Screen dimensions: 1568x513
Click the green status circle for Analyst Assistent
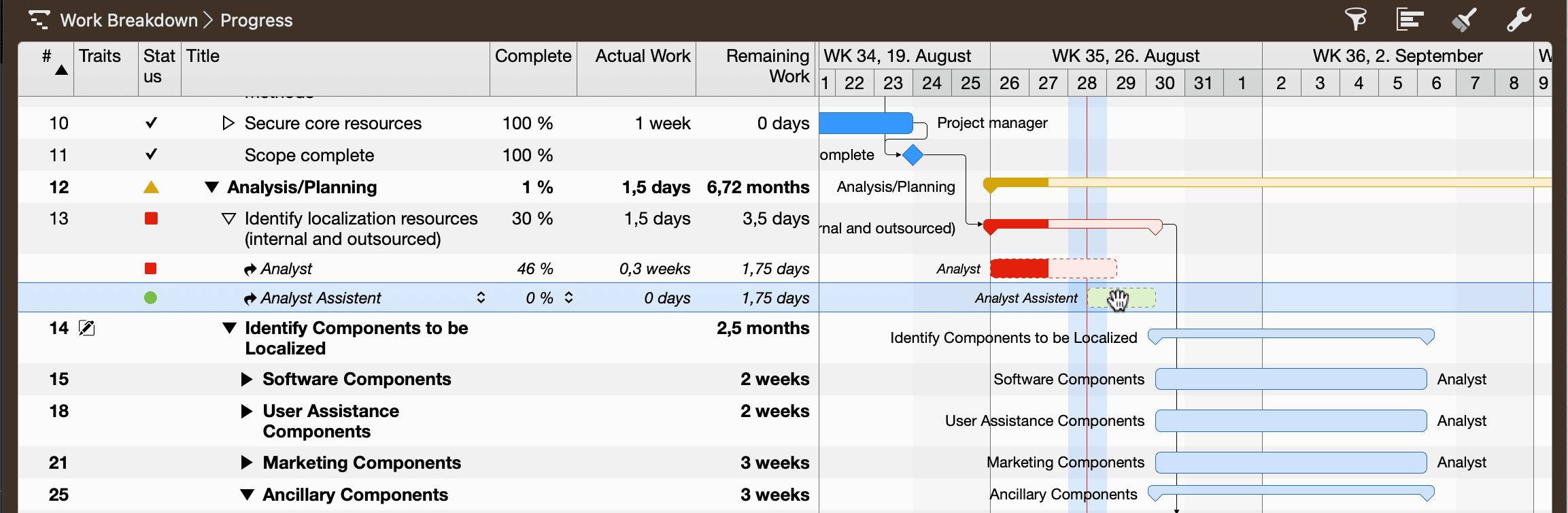pyautogui.click(x=151, y=298)
